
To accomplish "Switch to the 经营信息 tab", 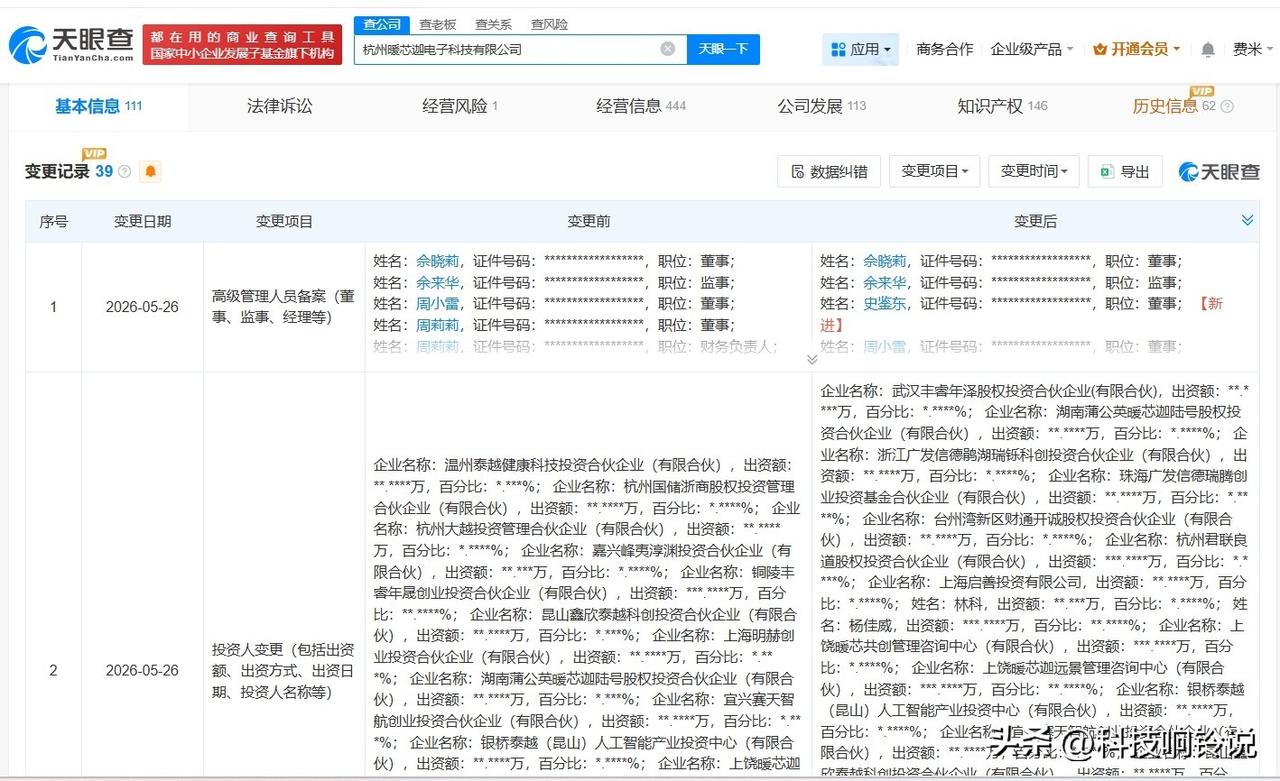I will [641, 106].
